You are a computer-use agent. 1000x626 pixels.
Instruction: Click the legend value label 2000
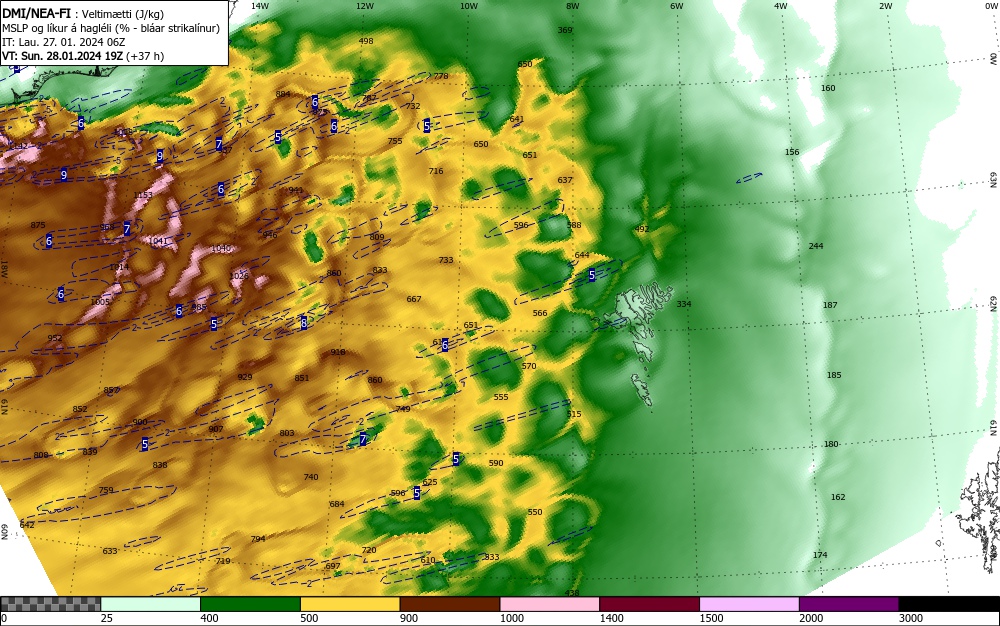811,618
